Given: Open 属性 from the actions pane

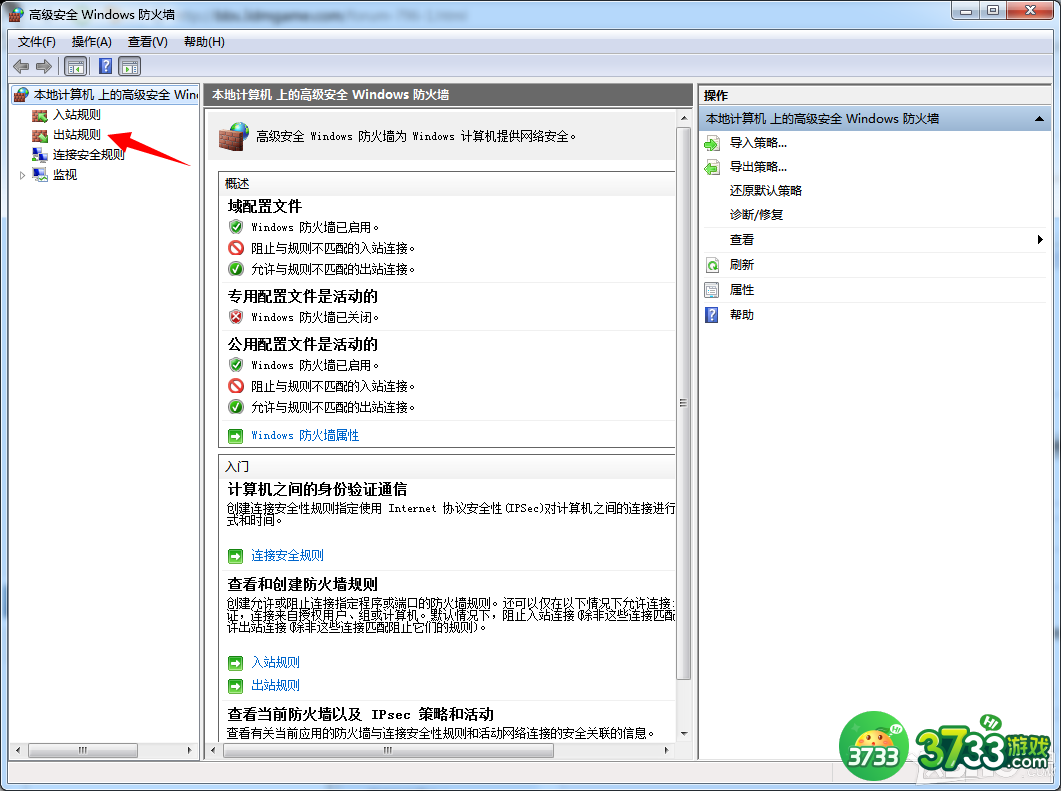Looking at the screenshot, I should [x=741, y=290].
